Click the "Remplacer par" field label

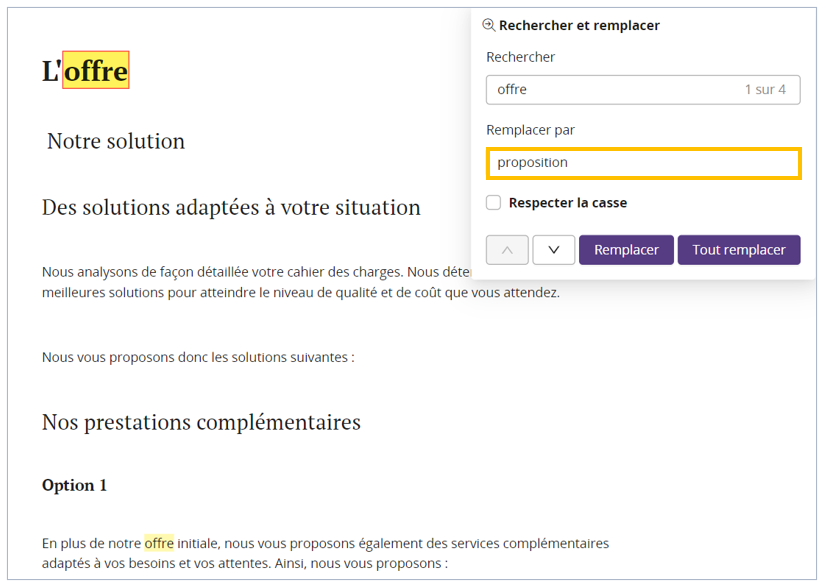tap(530, 130)
